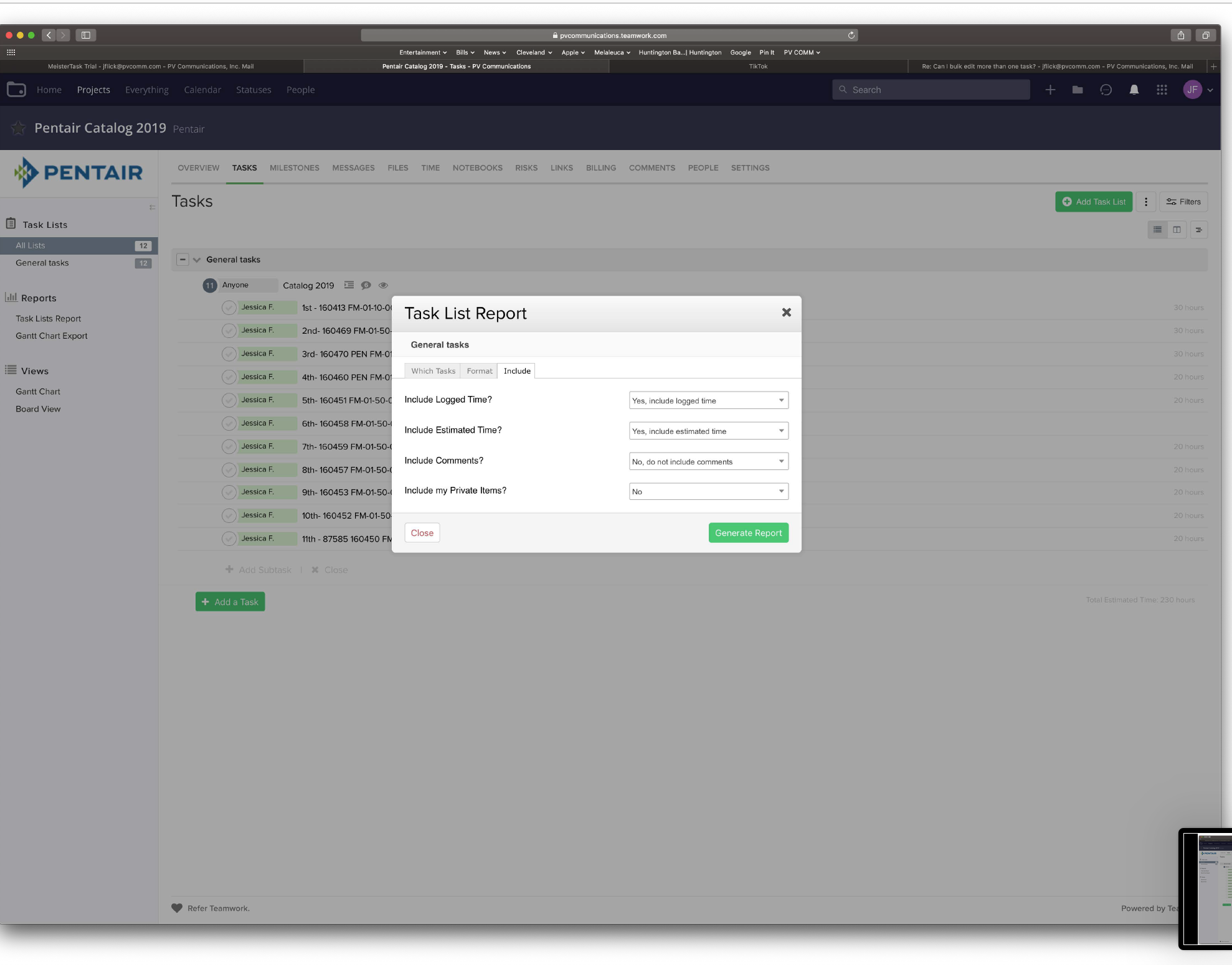
Task: Focus the Search field
Action: (931, 90)
